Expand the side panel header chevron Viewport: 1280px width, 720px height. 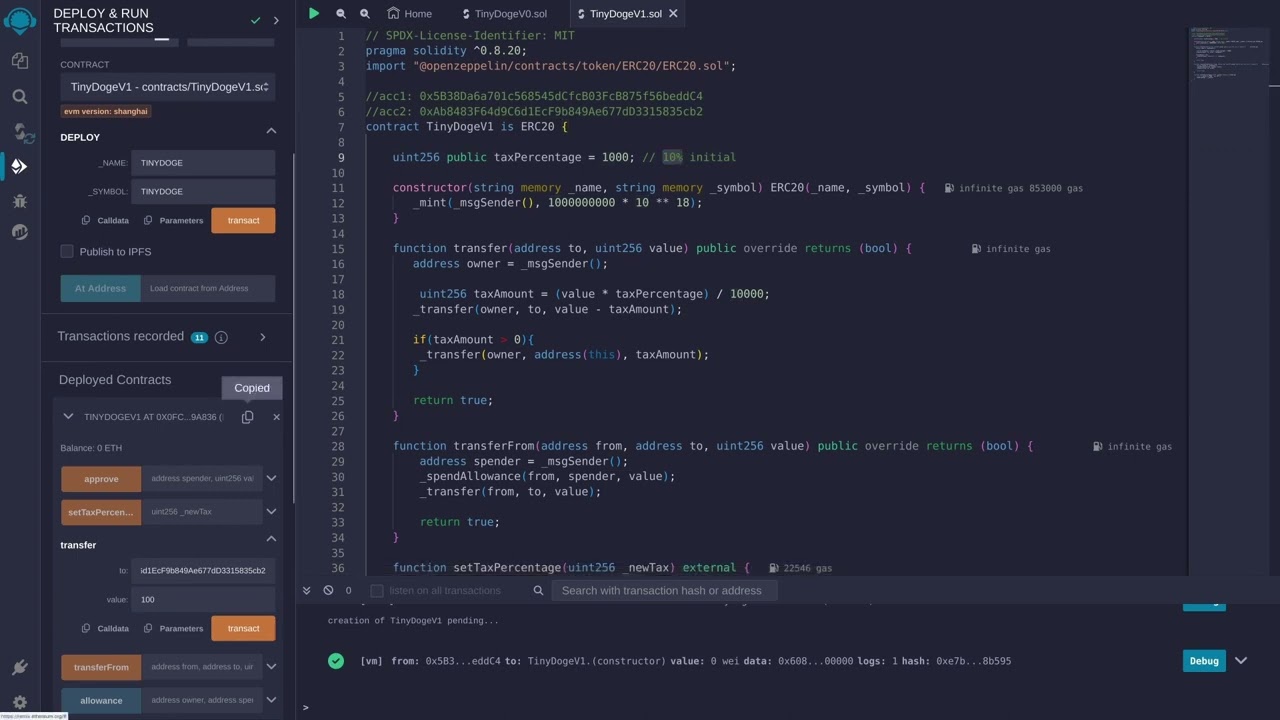point(276,20)
